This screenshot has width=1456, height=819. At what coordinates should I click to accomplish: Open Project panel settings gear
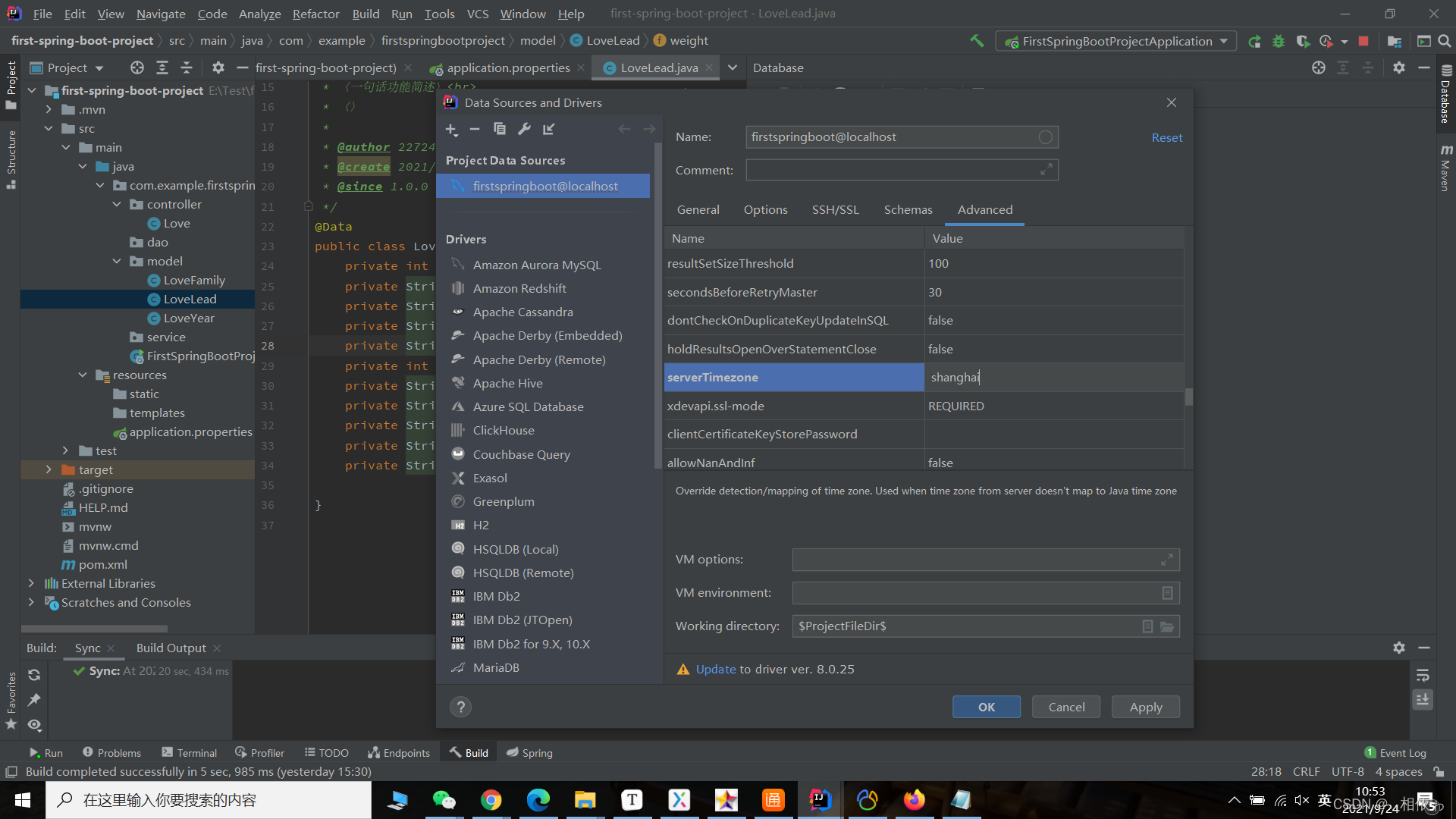pos(218,67)
